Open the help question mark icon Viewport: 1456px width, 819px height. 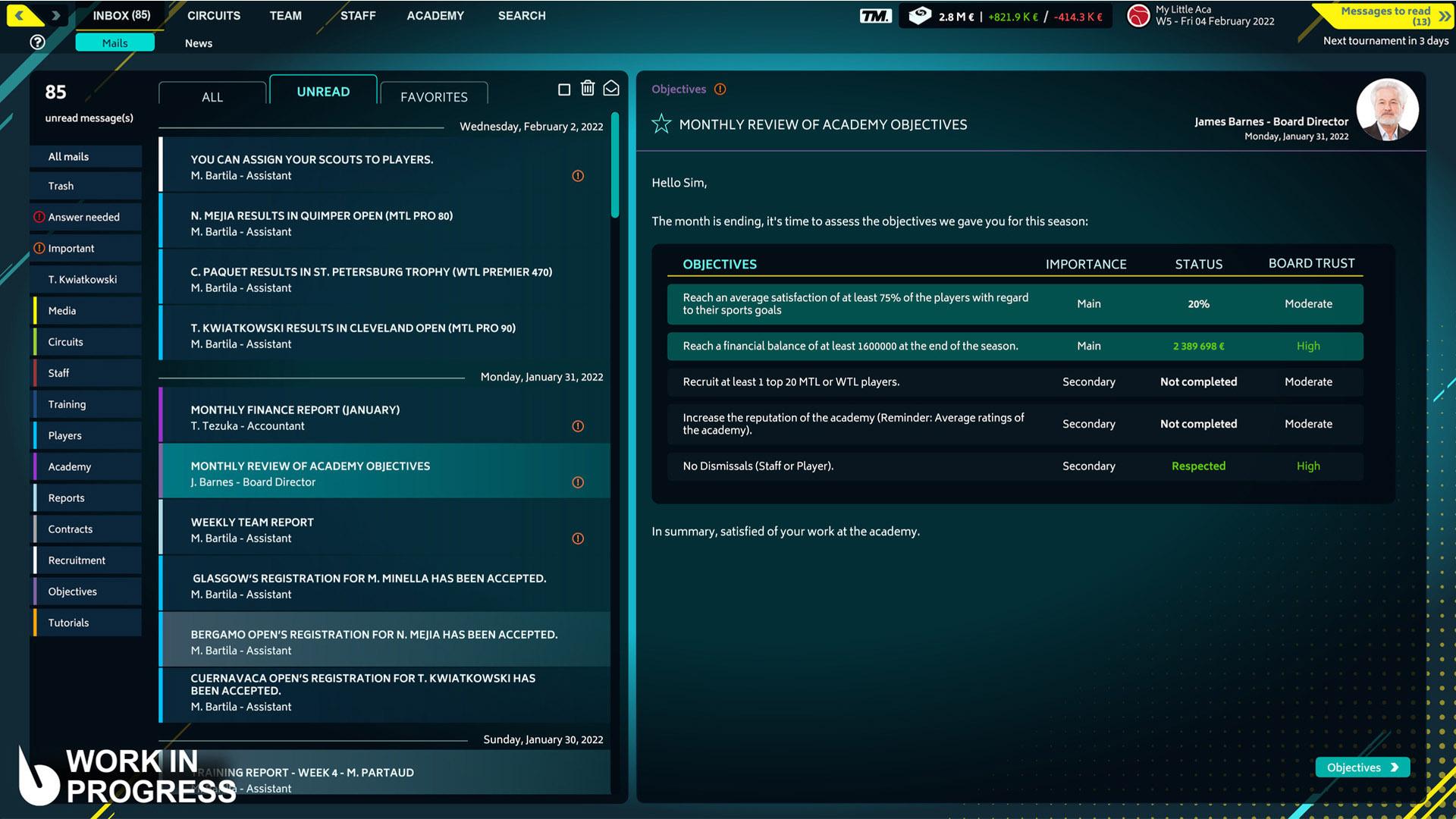coord(37,42)
